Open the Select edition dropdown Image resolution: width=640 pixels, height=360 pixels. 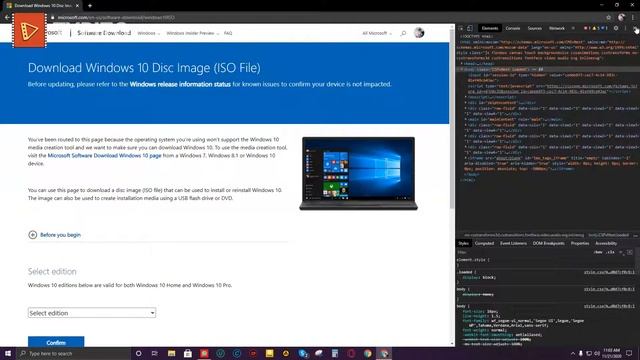click(92, 313)
